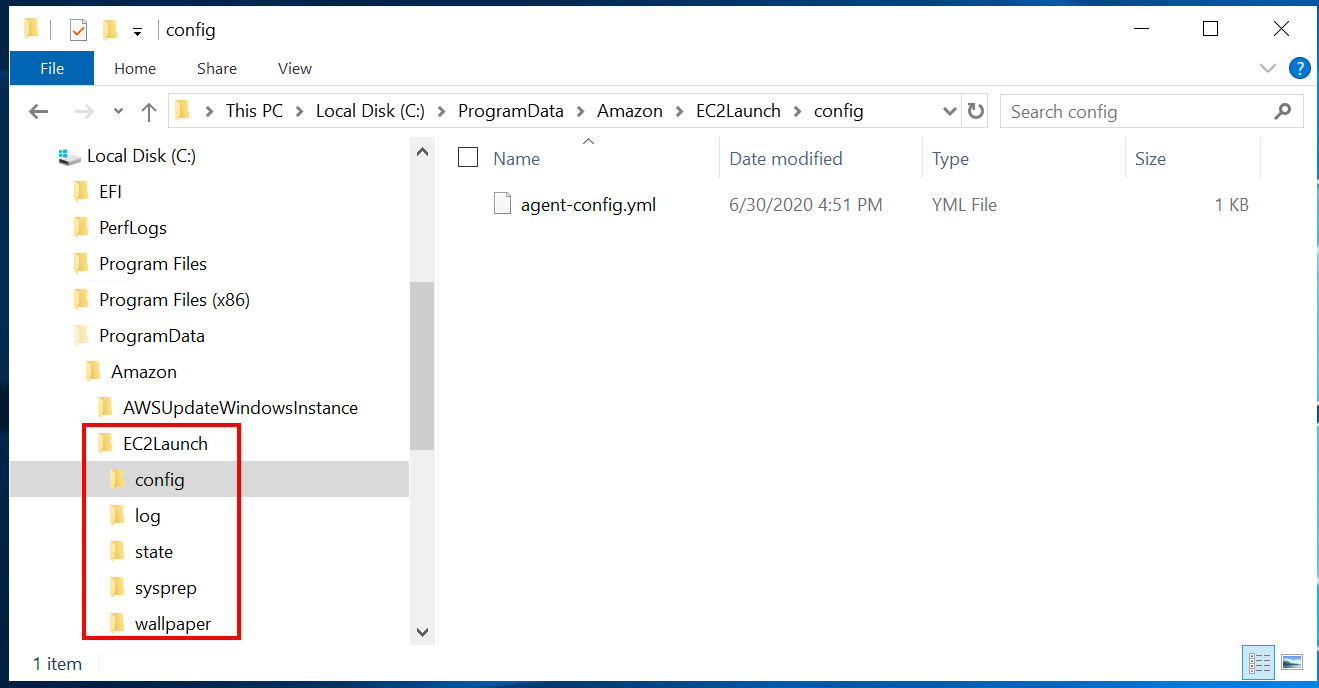Screen dimensions: 1319x688
Task: Click the search magnifier icon
Action: [x=1283, y=111]
